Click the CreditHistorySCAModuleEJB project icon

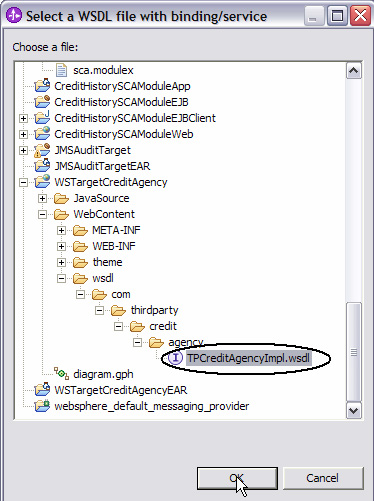pyautogui.click(x=42, y=102)
